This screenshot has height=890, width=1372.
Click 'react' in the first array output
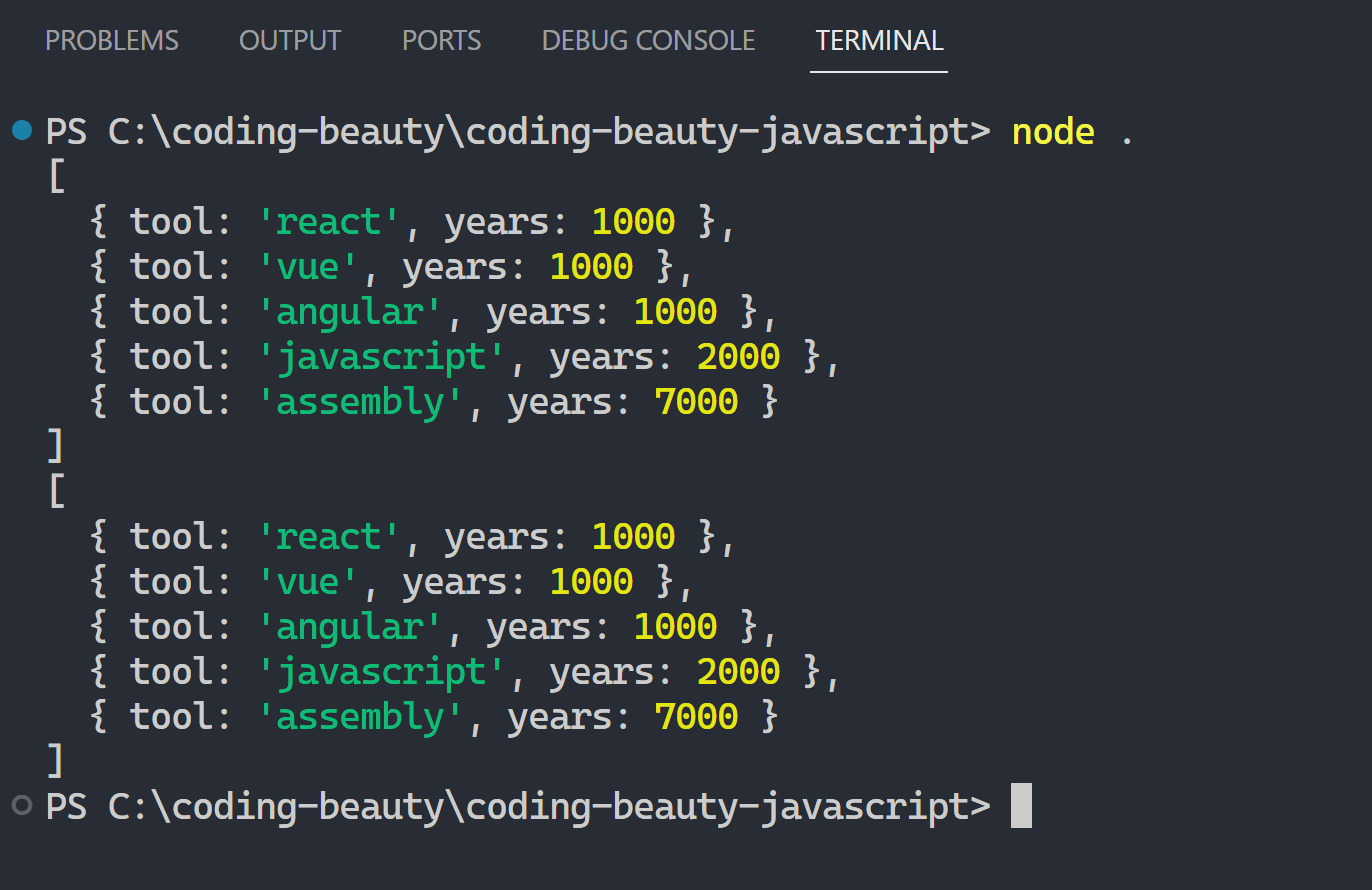[330, 221]
